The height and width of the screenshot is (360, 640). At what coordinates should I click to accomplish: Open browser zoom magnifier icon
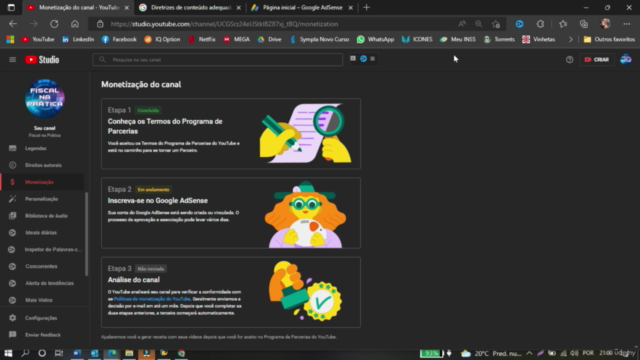tap(478, 24)
